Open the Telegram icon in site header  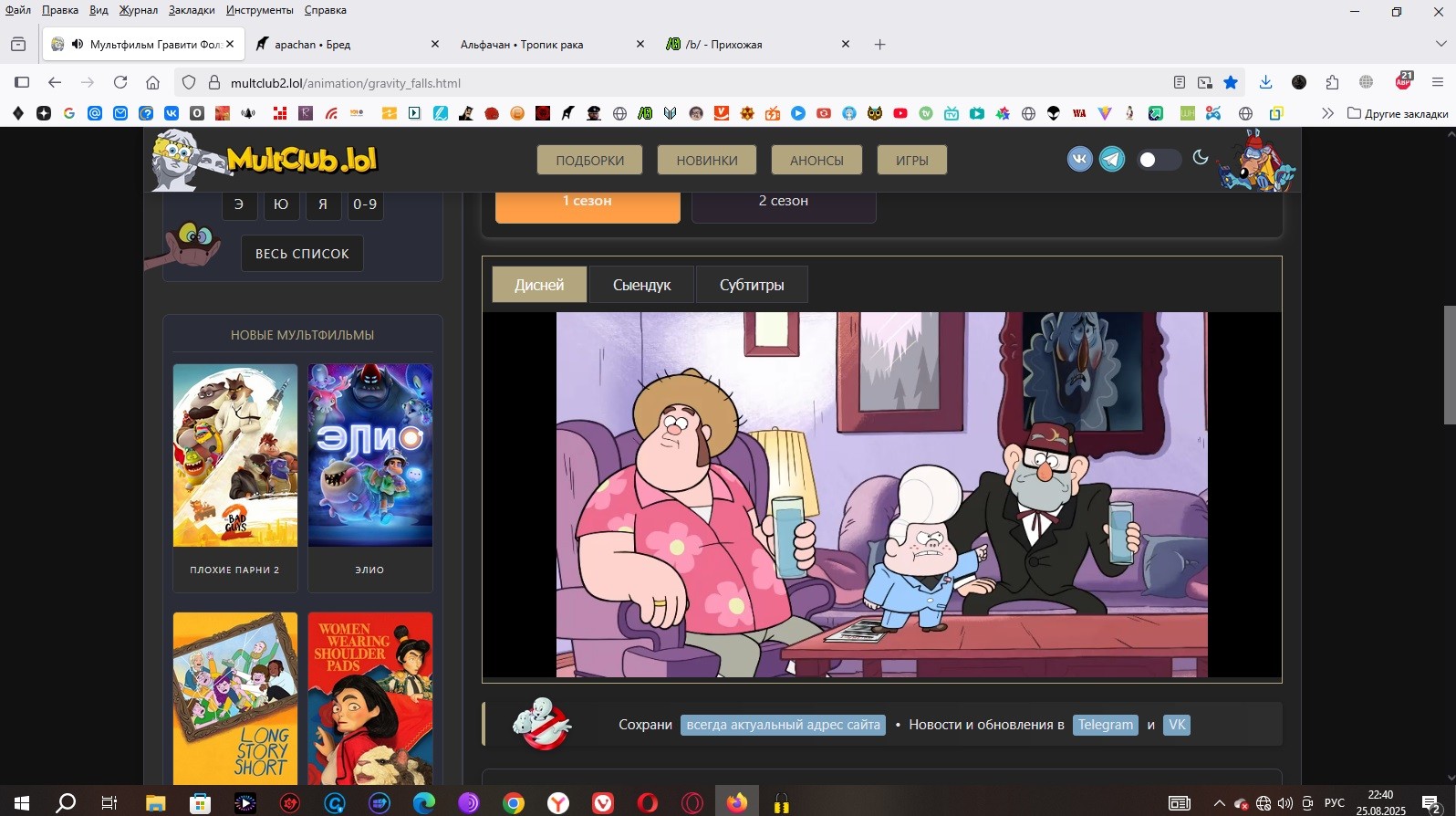coord(1112,159)
